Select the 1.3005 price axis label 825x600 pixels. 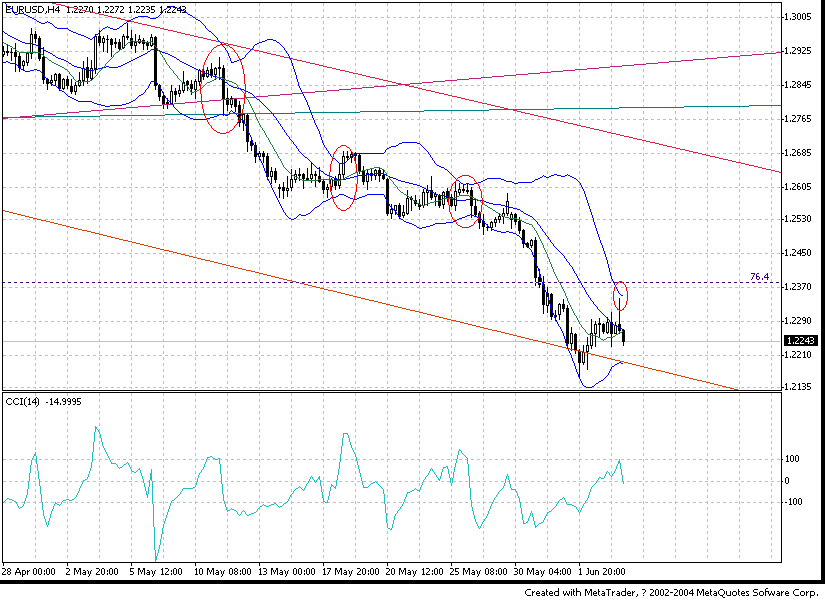(798, 17)
